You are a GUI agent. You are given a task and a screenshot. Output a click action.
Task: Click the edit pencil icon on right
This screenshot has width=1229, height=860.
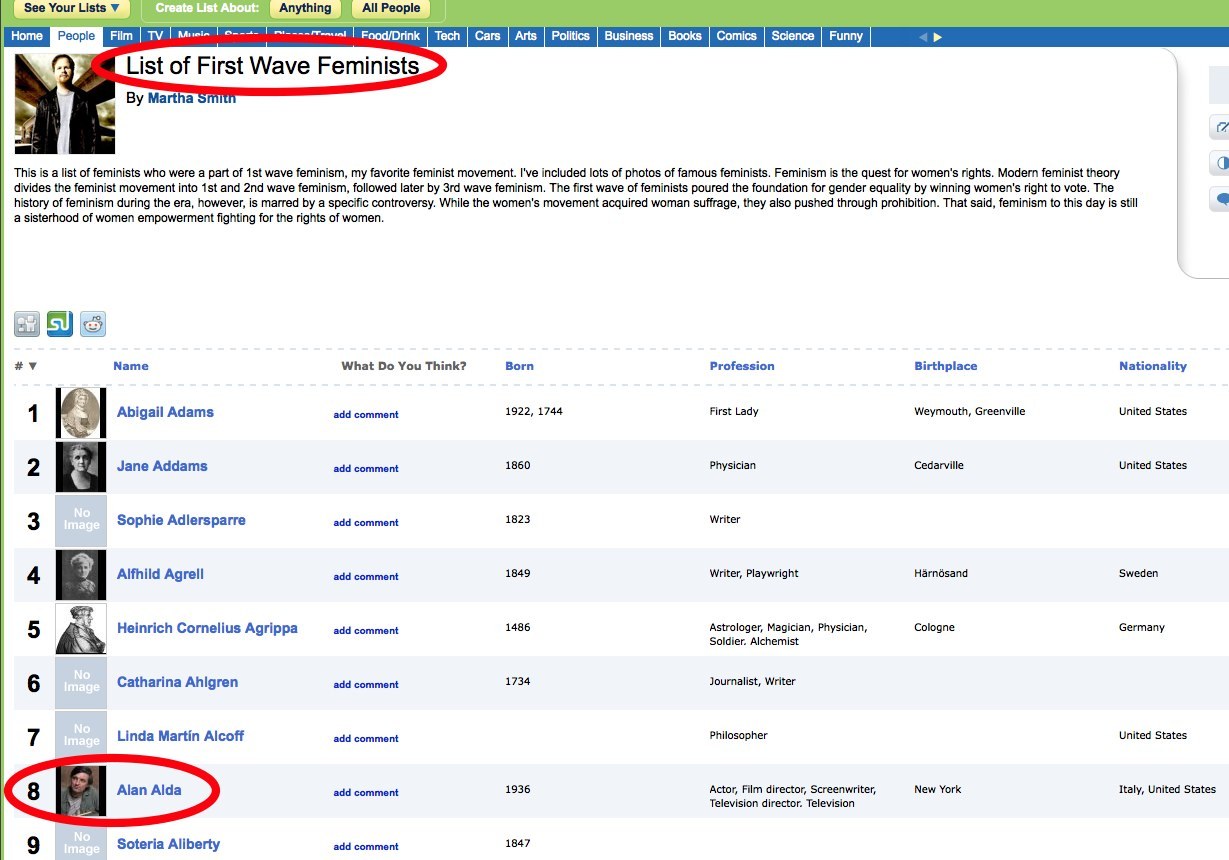click(1221, 128)
